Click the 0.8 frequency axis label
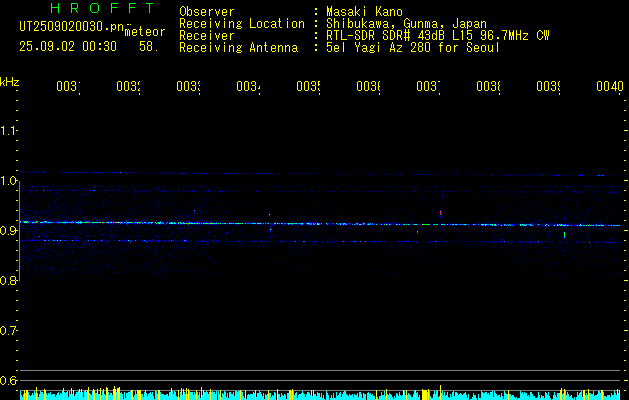Image resolution: width=629 pixels, height=400 pixels. click(x=8, y=280)
